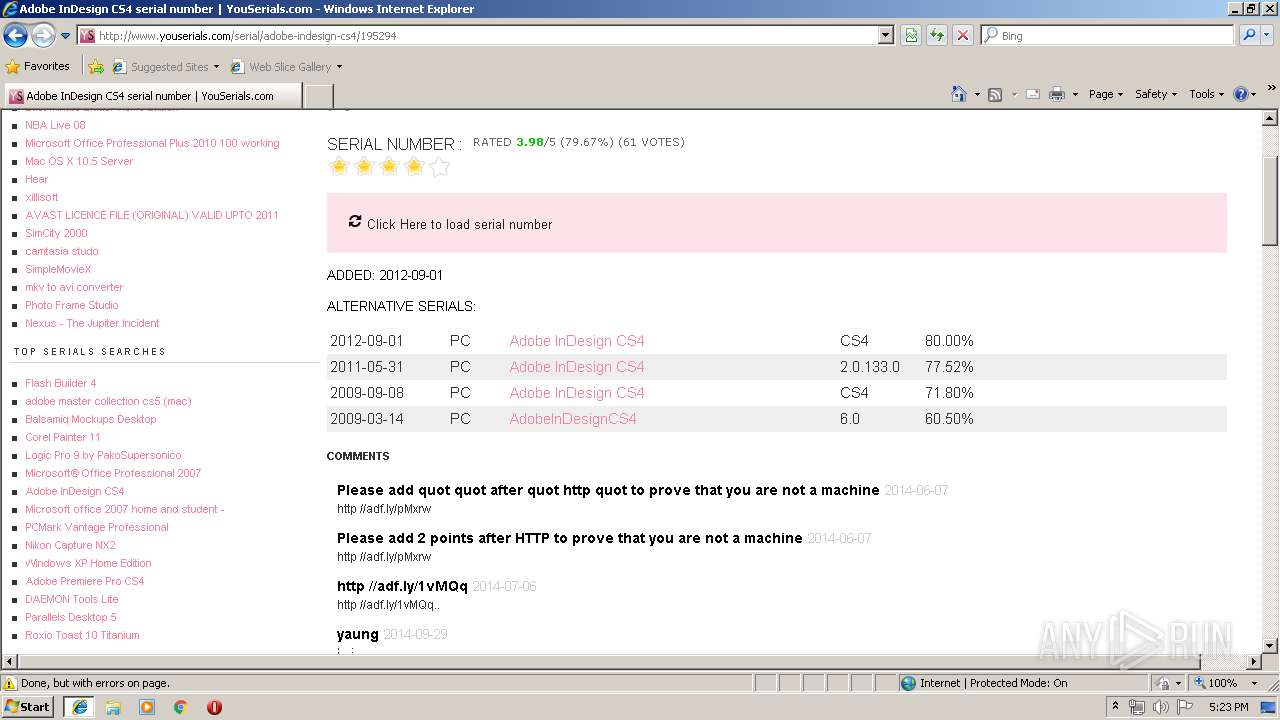Click the search magnifier button
Viewport: 1280px width, 720px height.
coord(1249,36)
